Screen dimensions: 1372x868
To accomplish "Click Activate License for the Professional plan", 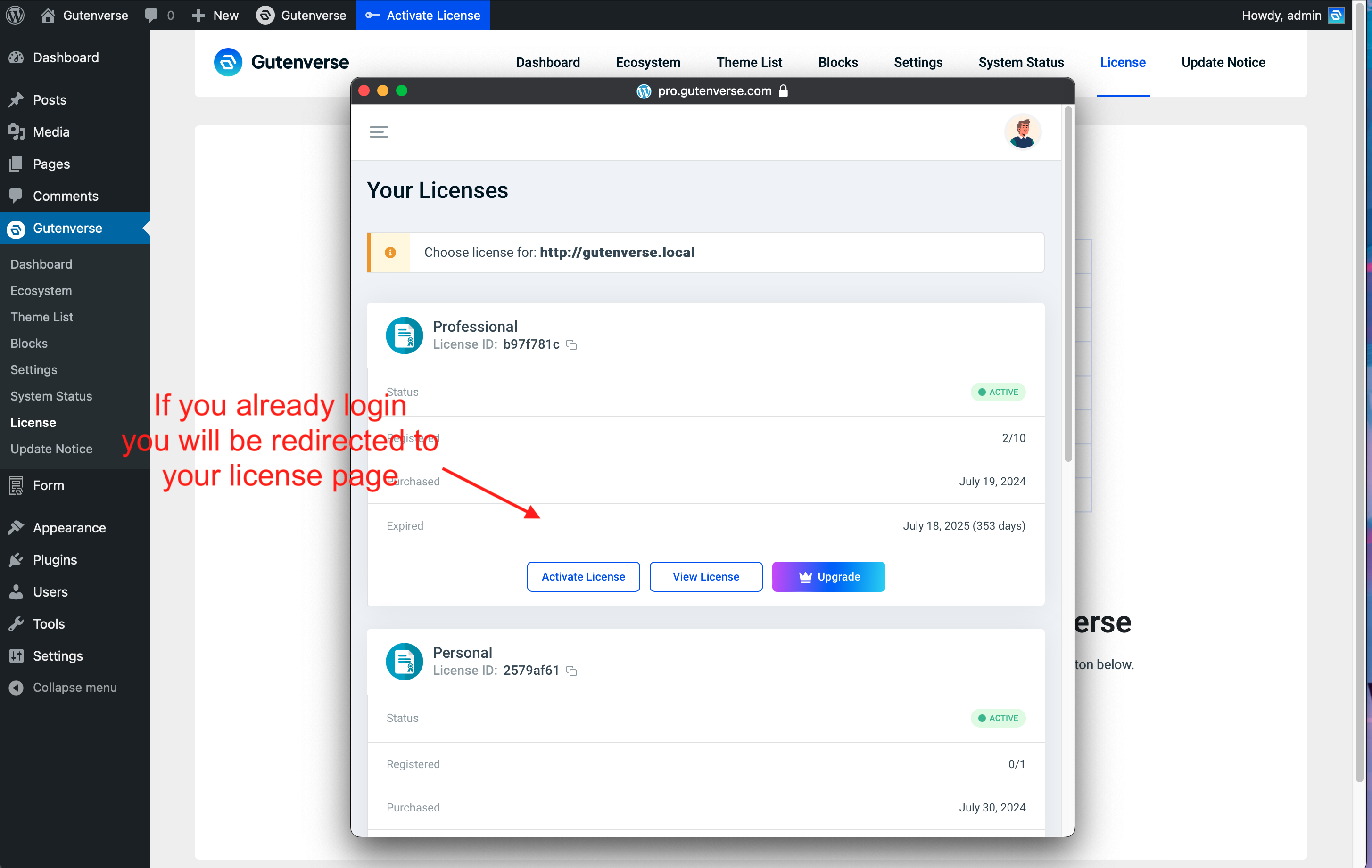I will (583, 576).
